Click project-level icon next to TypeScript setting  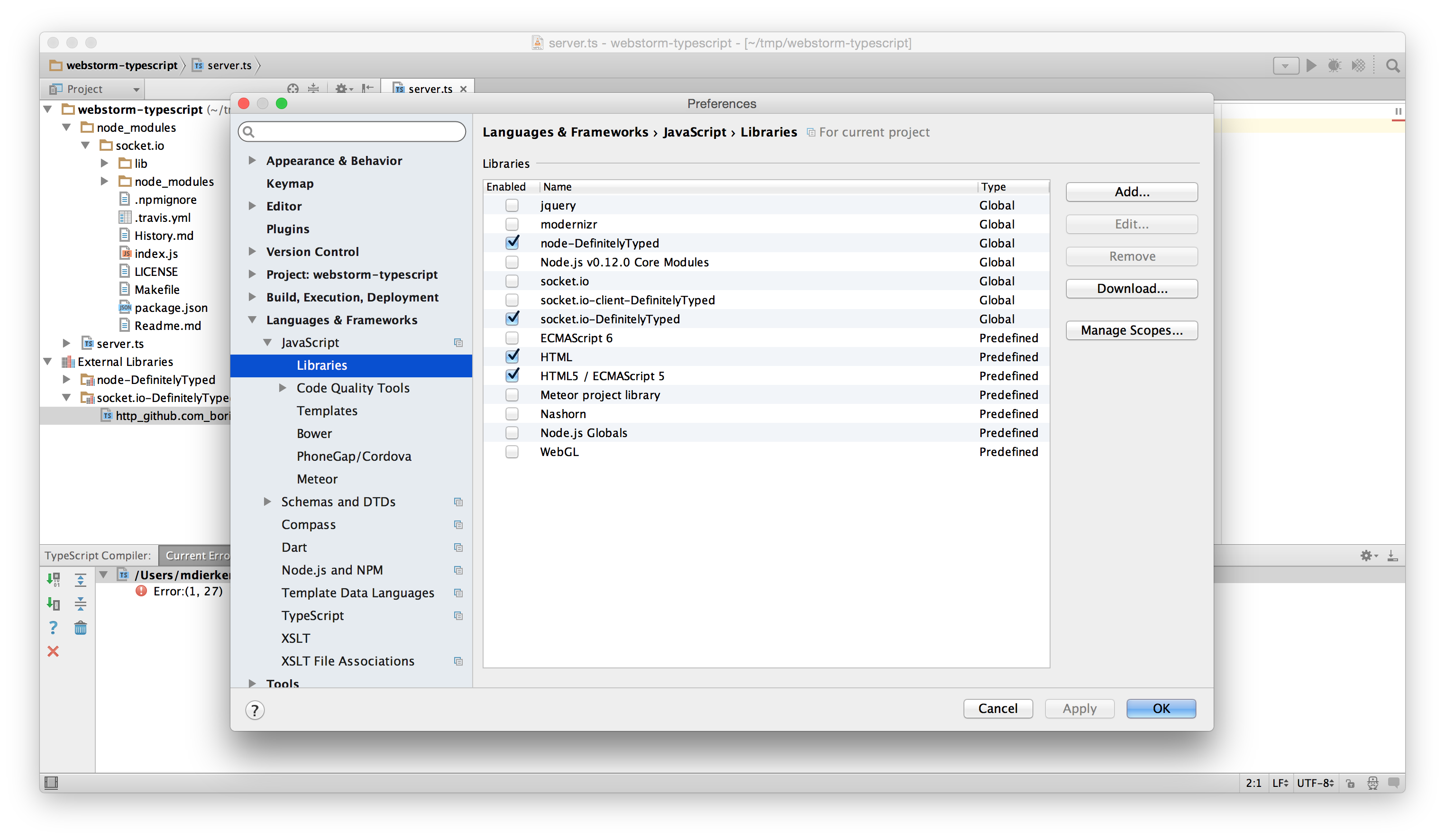point(458,616)
